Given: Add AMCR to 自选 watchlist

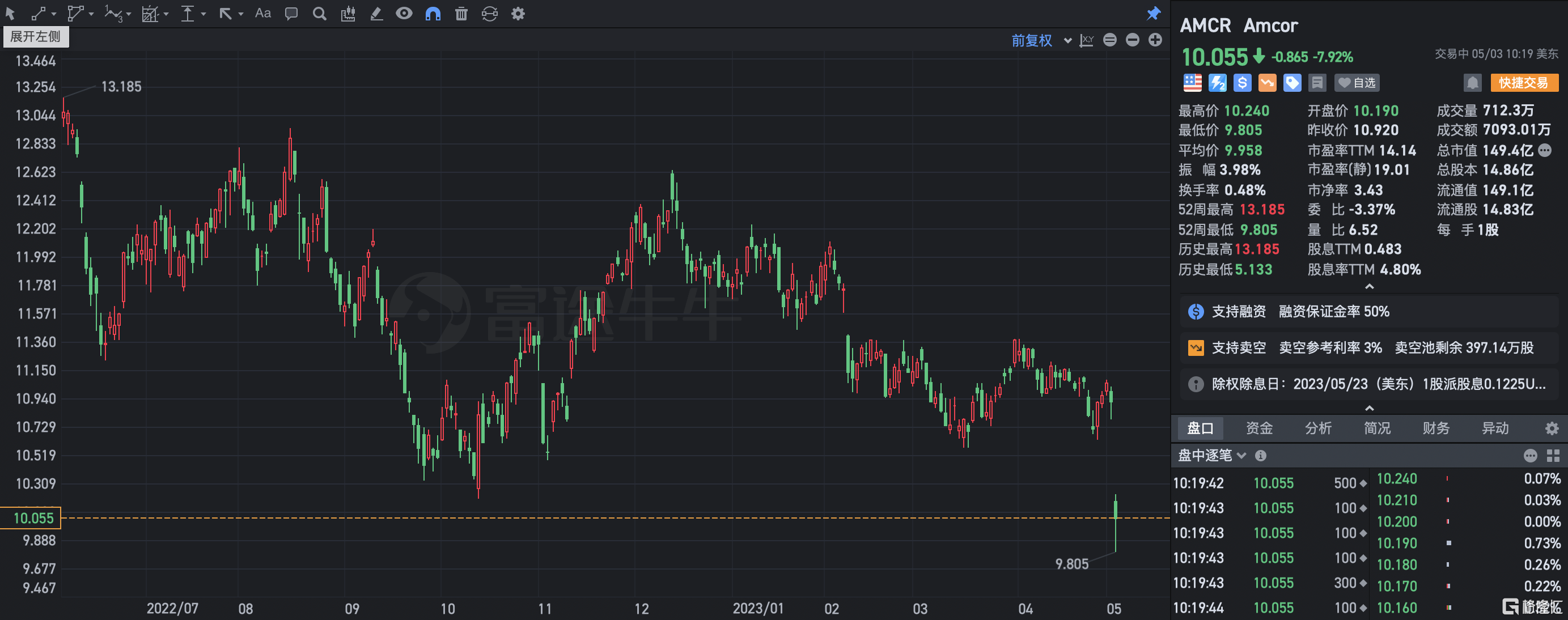Looking at the screenshot, I should pyautogui.click(x=1357, y=83).
